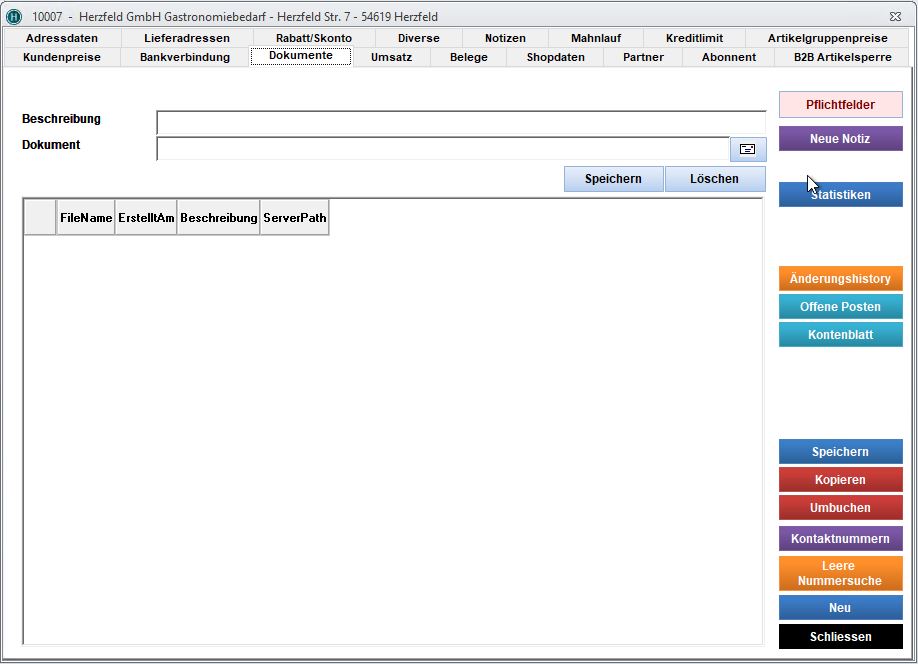Viewport: 918px width, 664px height.
Task: Go to the Kreditlimit tab
Action: pyautogui.click(x=695, y=38)
